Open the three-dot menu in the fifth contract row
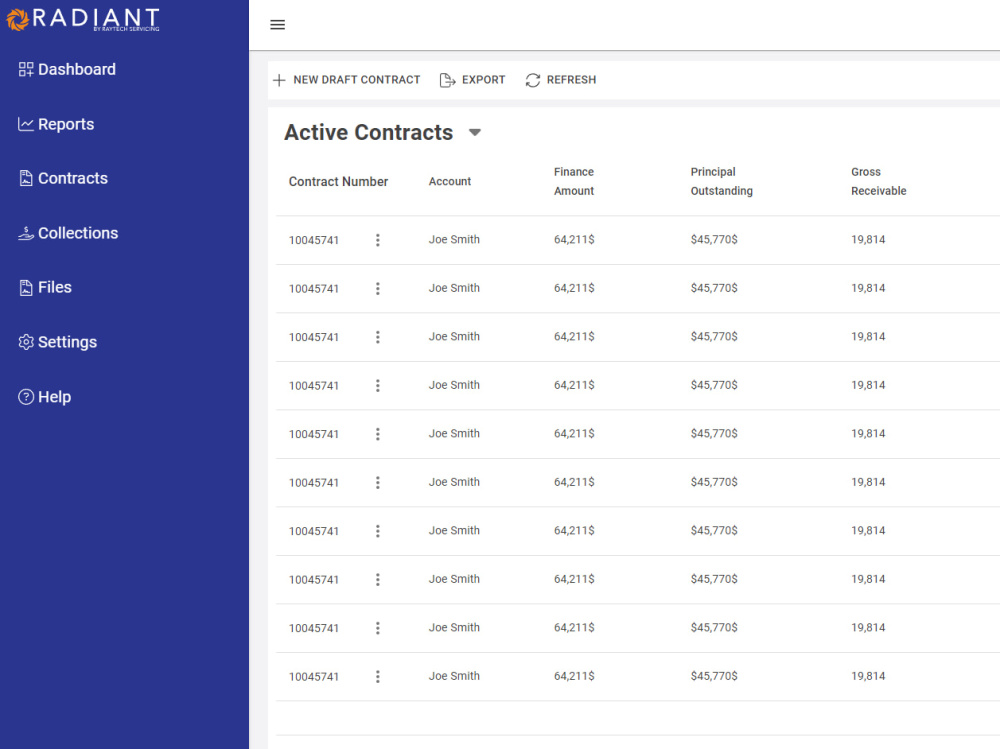This screenshot has width=1000, height=749. click(378, 434)
